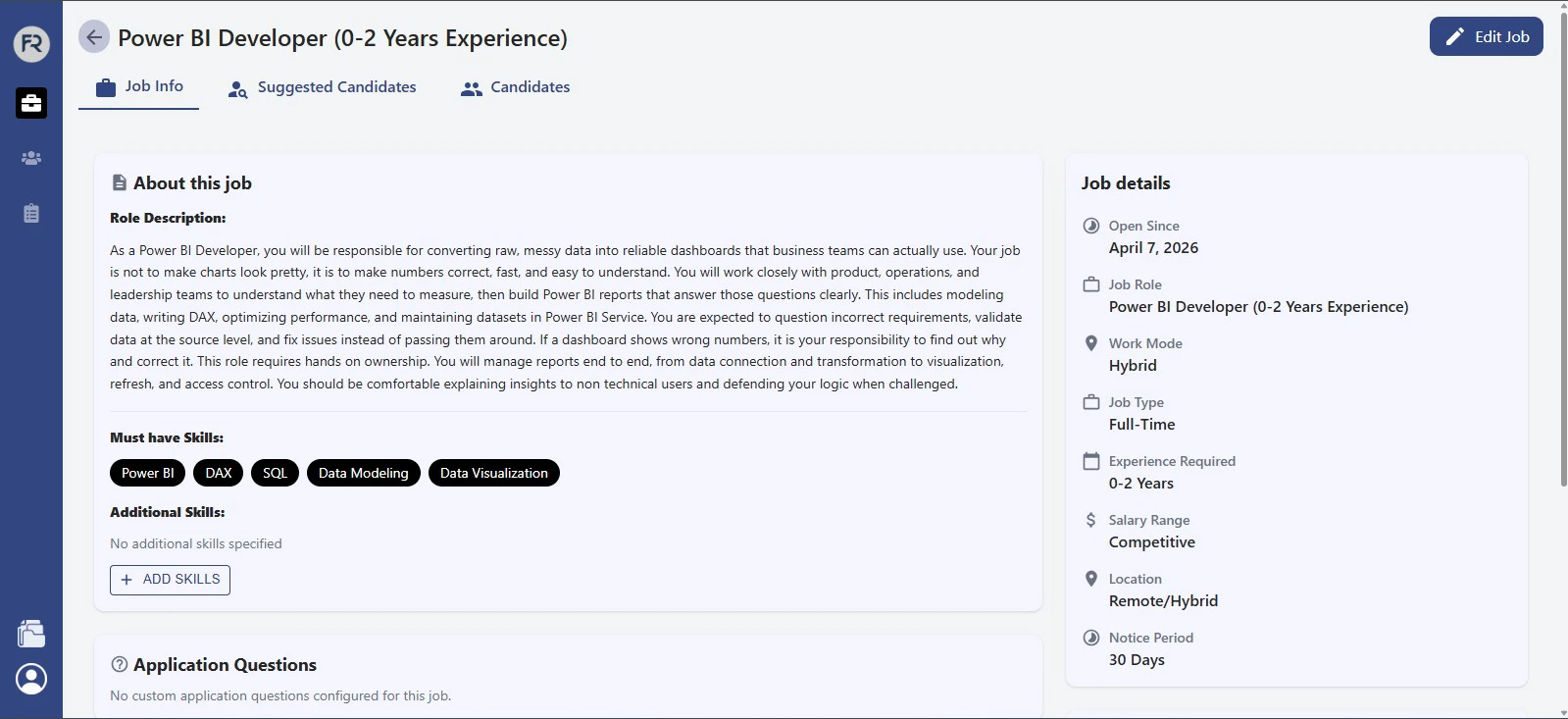
Task: Click the Competitive salary value
Action: click(1152, 542)
